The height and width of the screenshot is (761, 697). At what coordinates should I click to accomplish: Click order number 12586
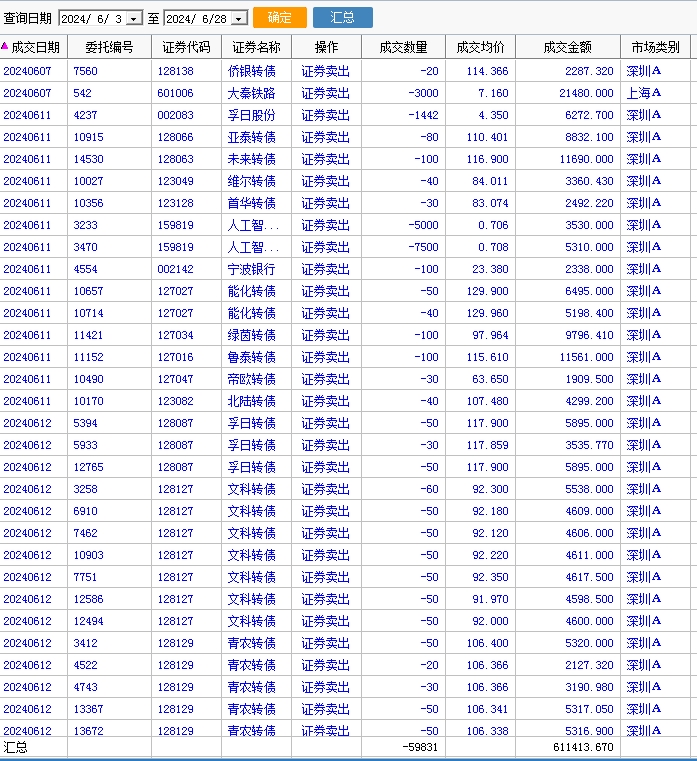[88, 599]
